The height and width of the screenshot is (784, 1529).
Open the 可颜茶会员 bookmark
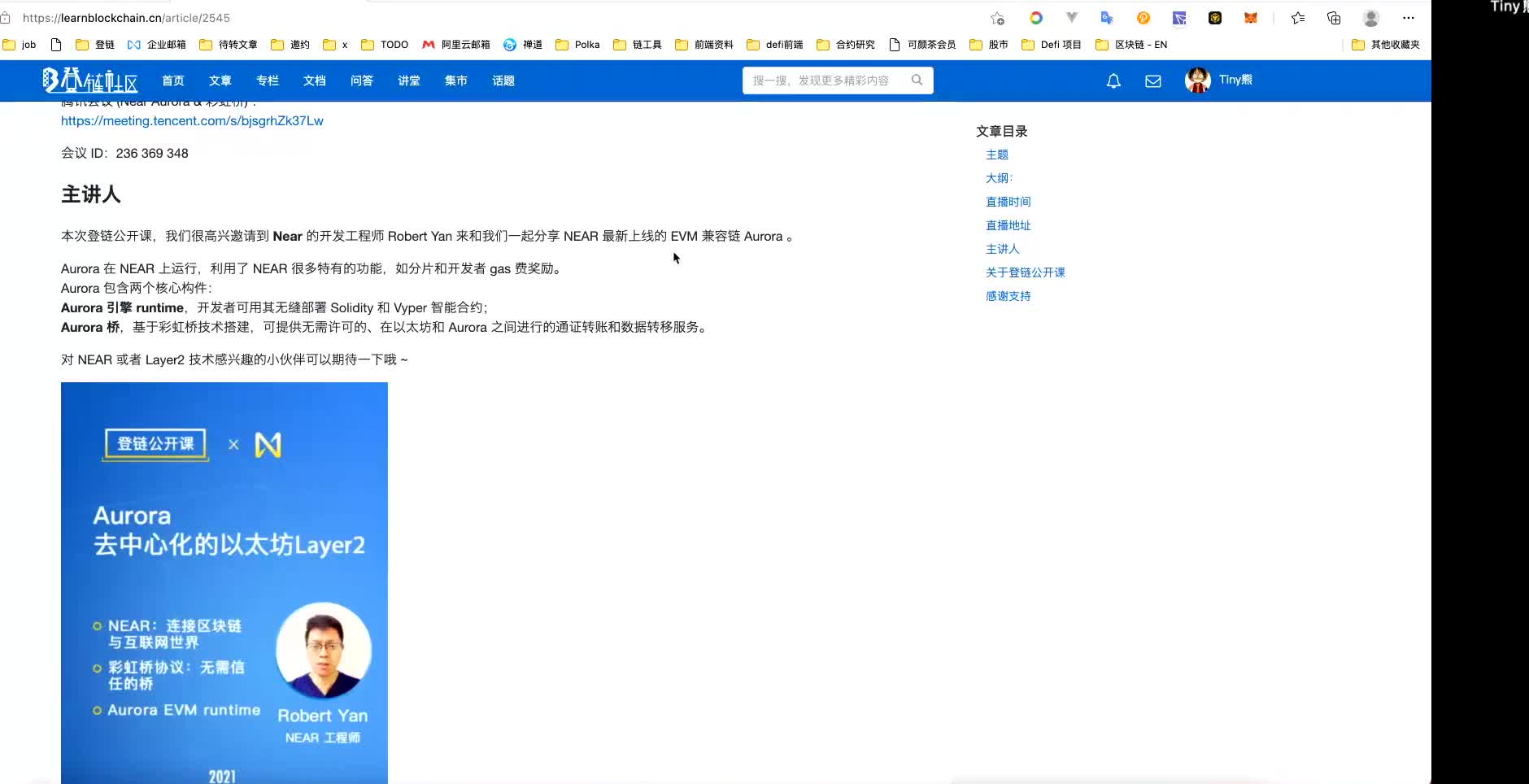coord(922,45)
